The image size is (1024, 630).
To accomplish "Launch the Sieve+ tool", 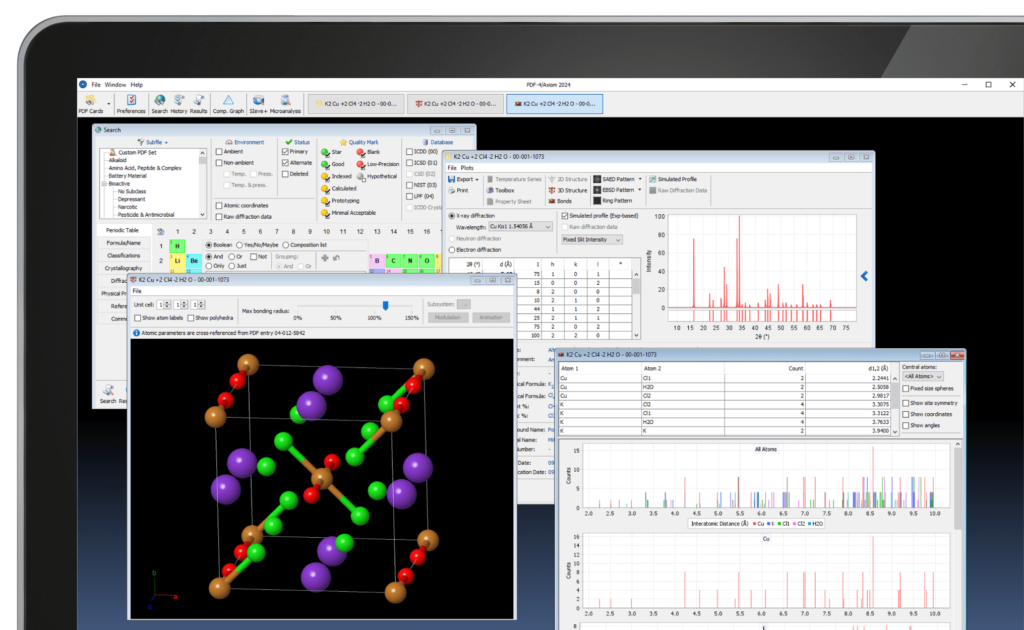I will pos(259,103).
